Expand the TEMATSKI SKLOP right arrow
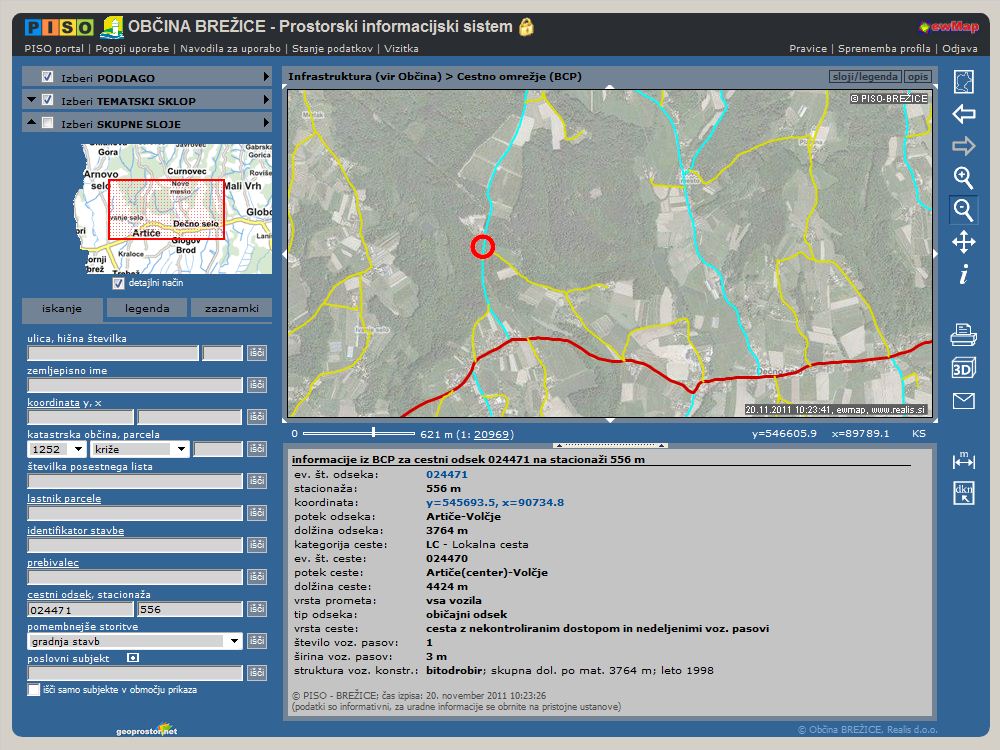Screen dimensions: 1000x750 coord(266,100)
